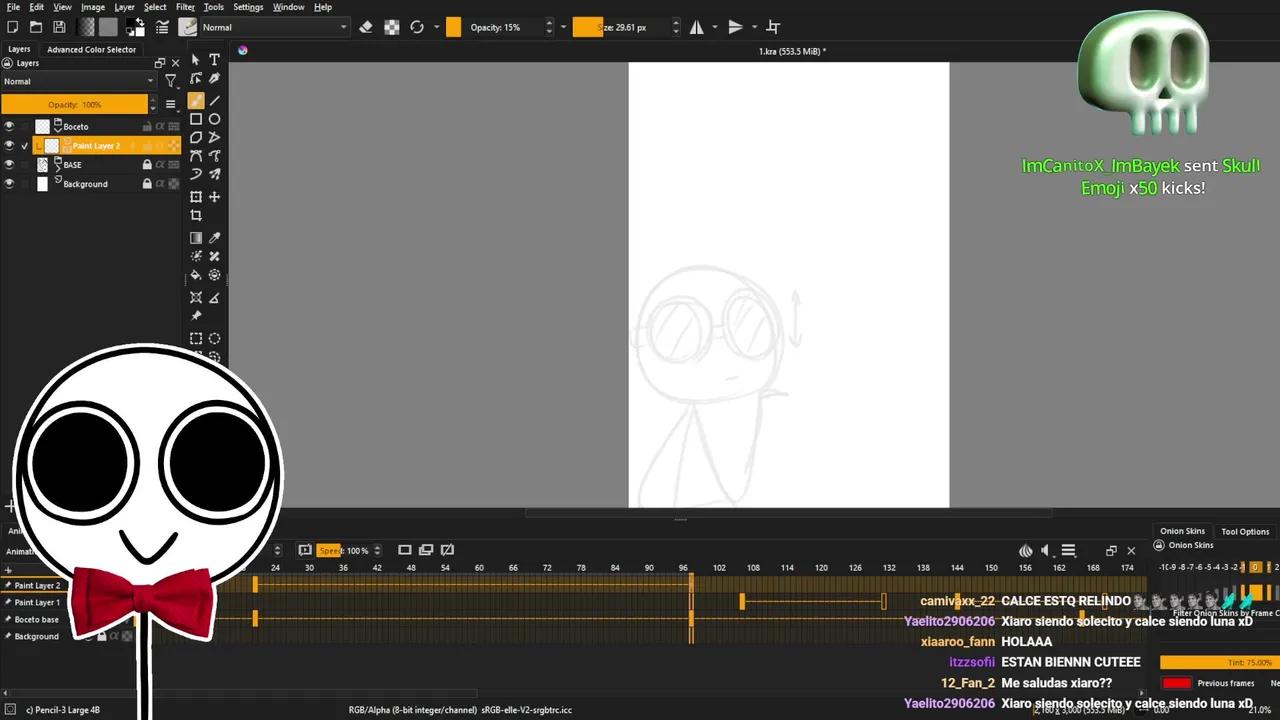This screenshot has width=1280, height=720.
Task: Select the Rectangle tool
Action: 196,119
